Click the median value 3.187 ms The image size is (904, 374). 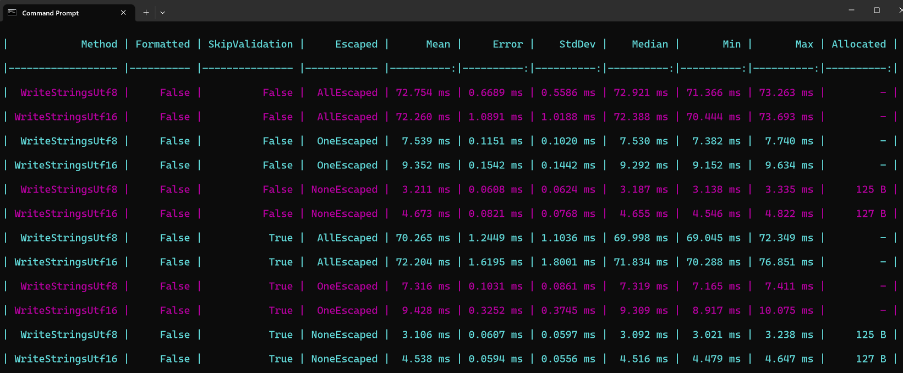(x=644, y=190)
